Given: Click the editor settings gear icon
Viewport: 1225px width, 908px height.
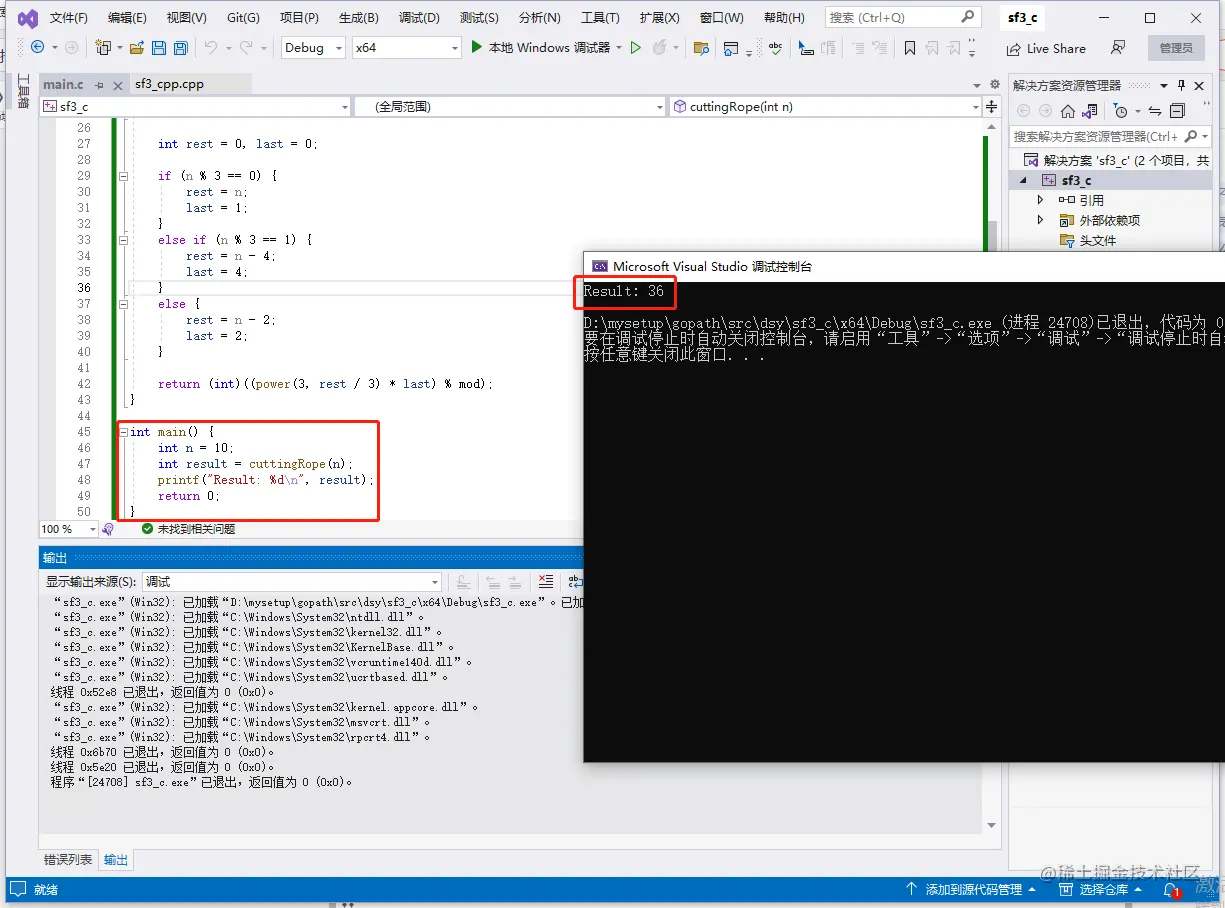Looking at the screenshot, I should 994,84.
